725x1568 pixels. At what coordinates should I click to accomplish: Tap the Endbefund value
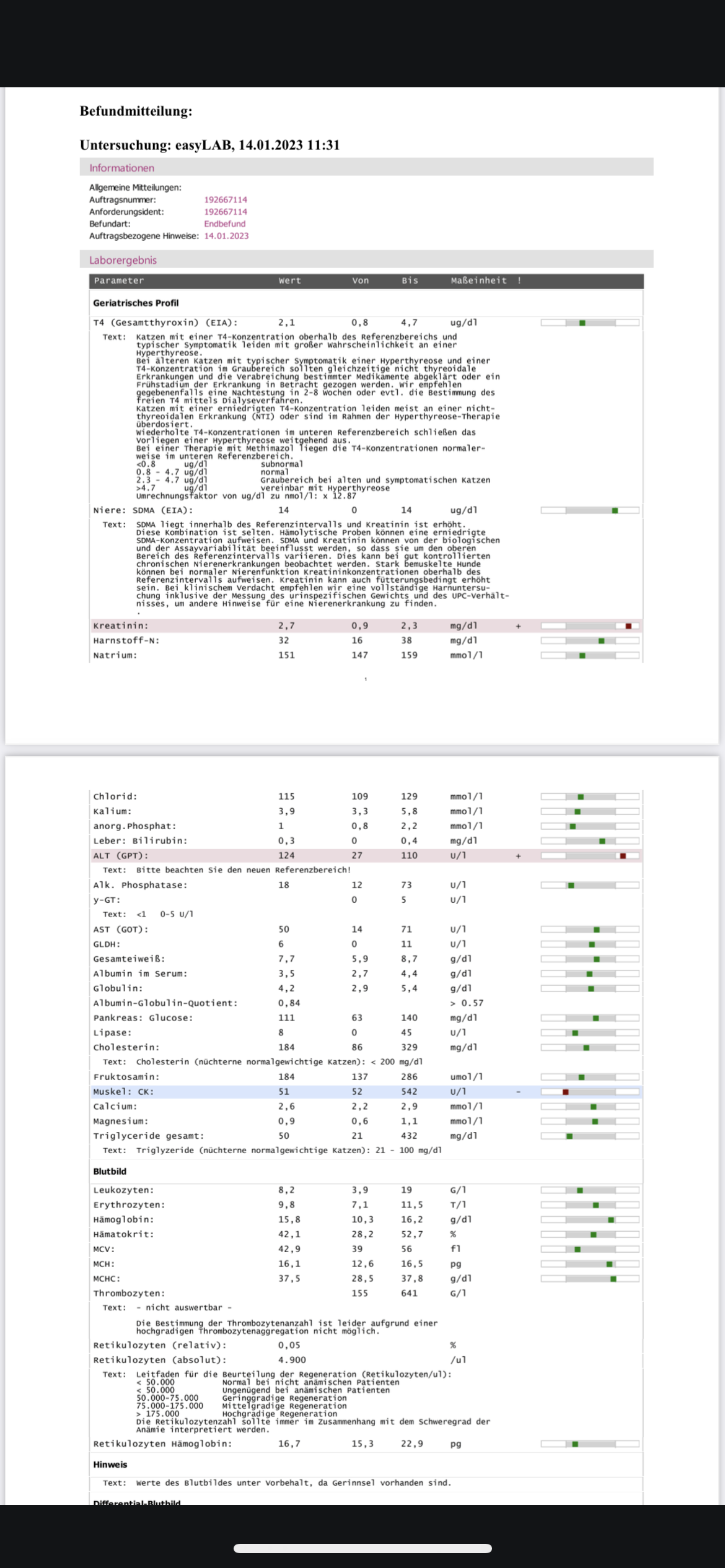pyautogui.click(x=225, y=224)
